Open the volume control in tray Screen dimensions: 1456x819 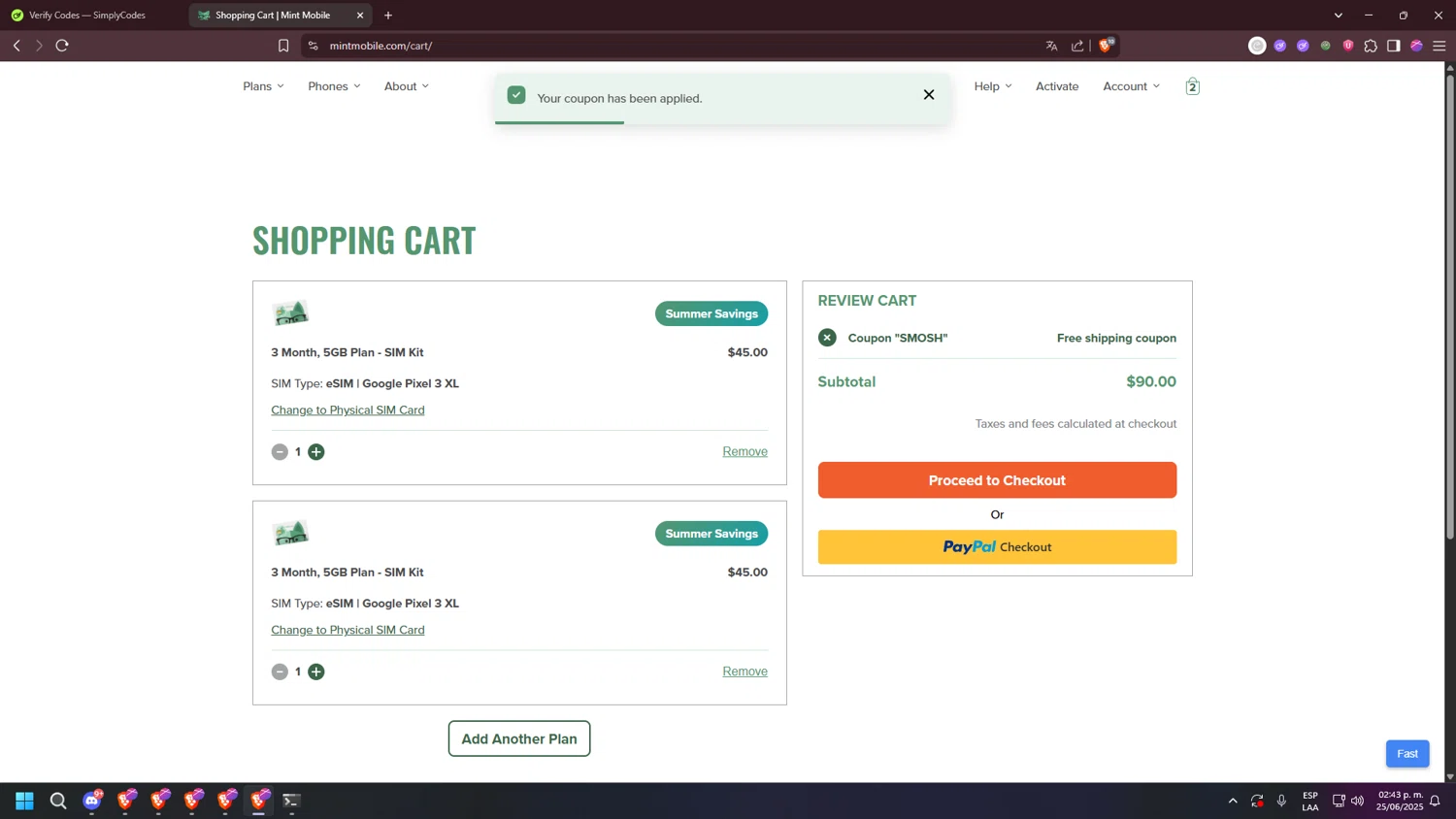[1357, 801]
